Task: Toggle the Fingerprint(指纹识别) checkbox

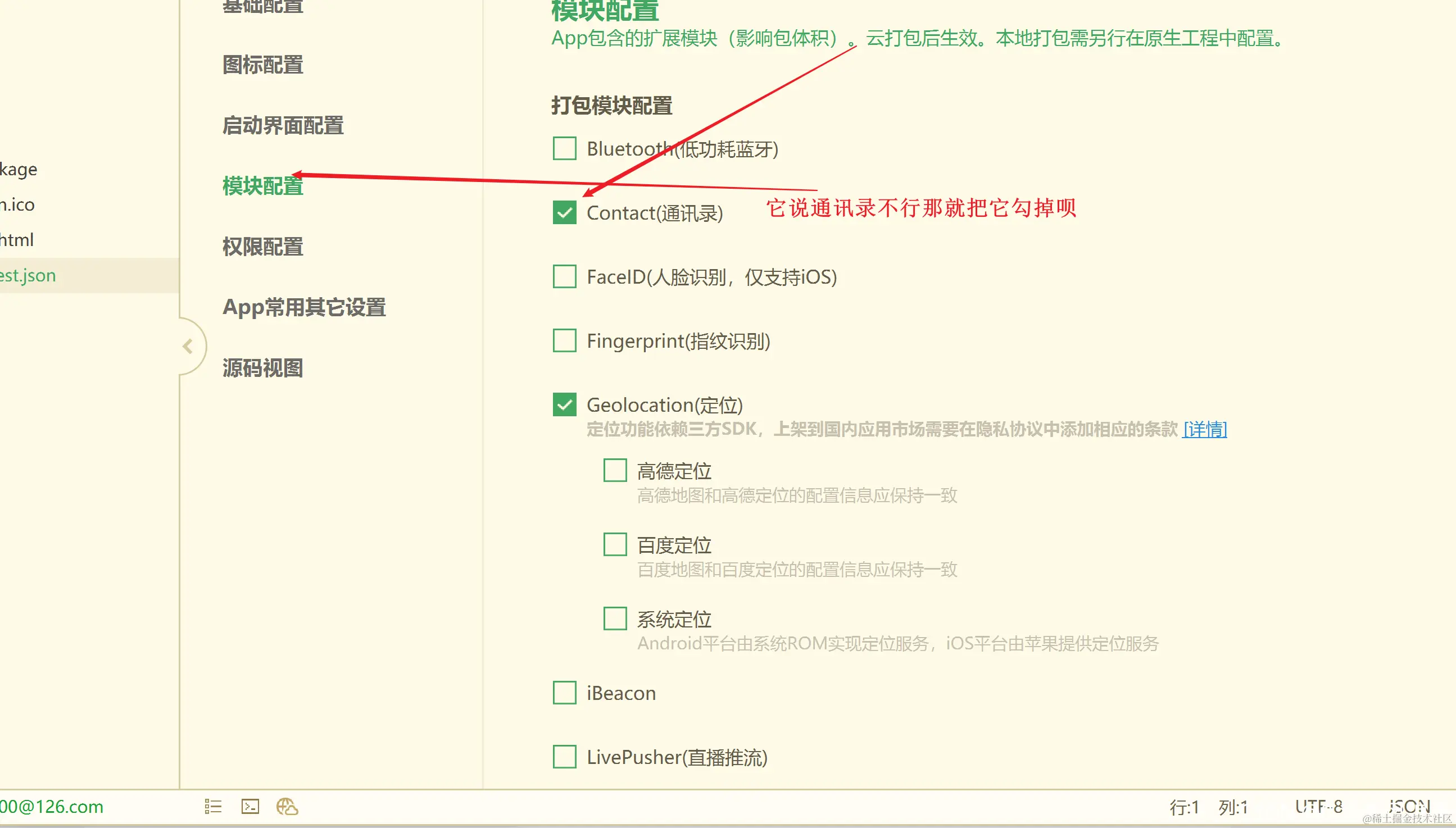Action: pyautogui.click(x=564, y=340)
